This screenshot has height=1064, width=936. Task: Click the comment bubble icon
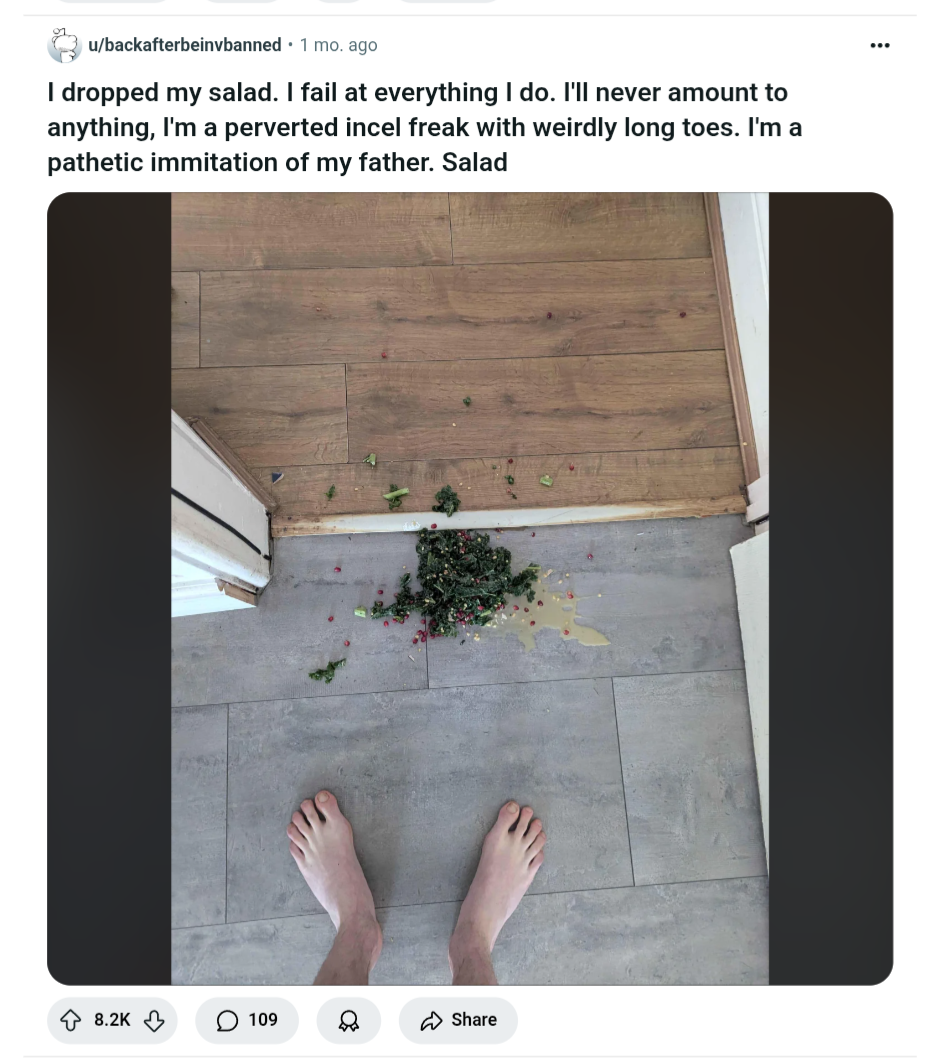click(227, 1021)
